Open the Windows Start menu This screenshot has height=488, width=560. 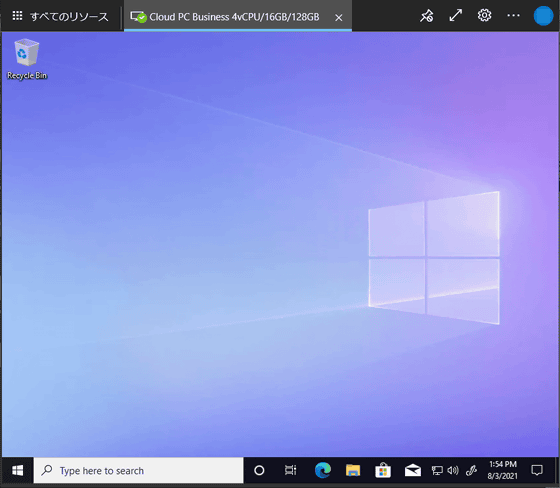(18, 470)
